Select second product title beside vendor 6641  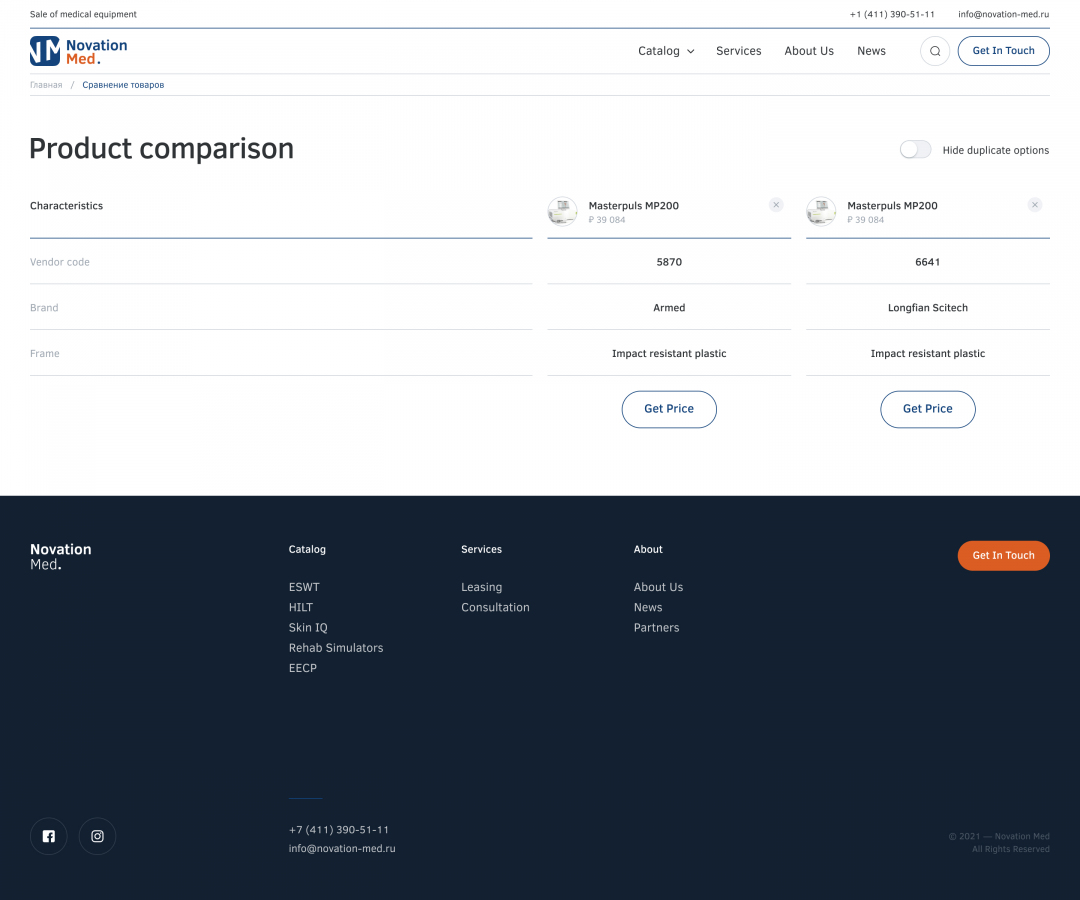892,206
